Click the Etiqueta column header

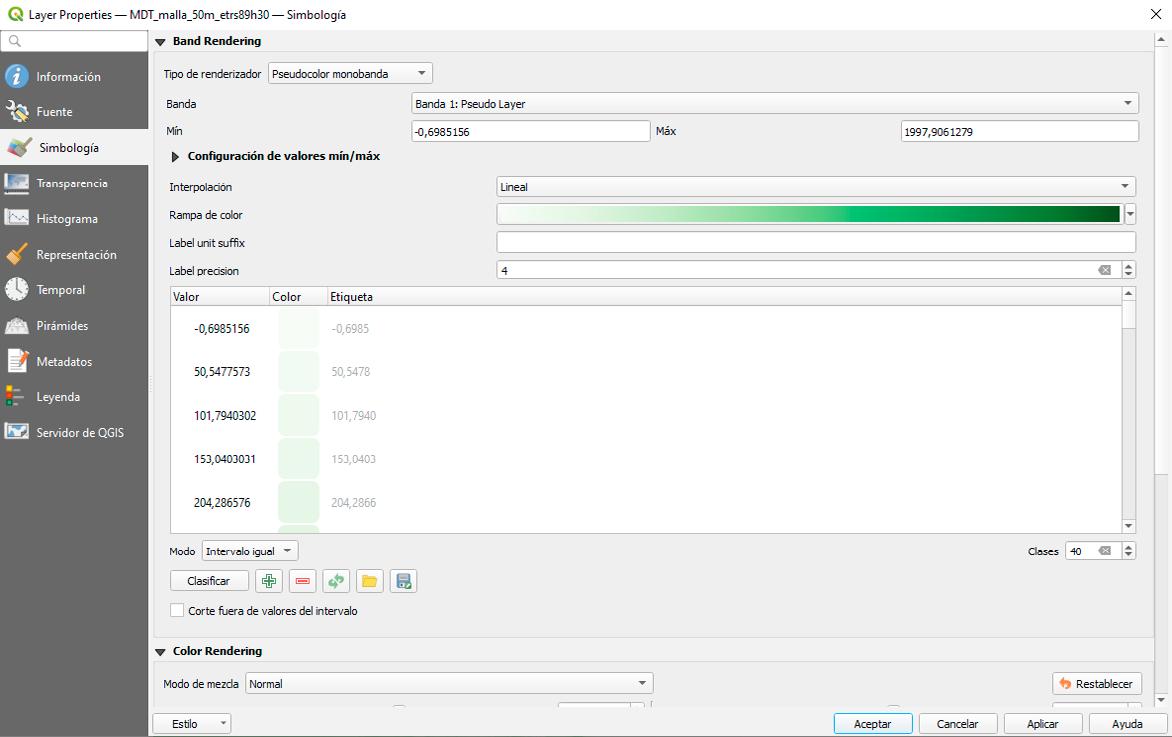pos(725,297)
